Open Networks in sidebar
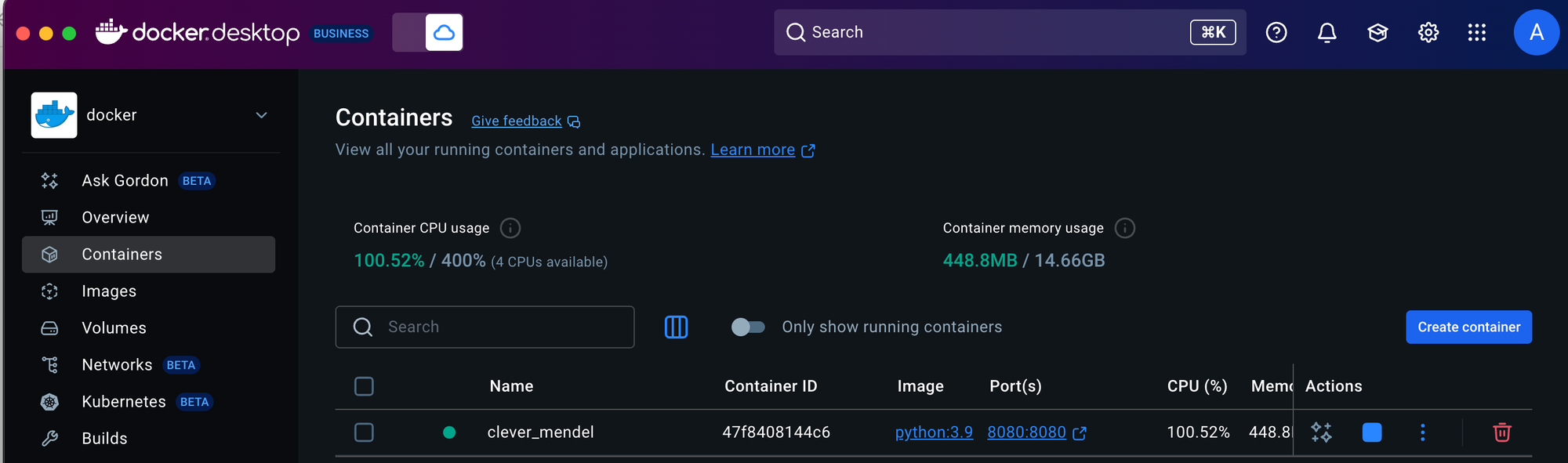Image resolution: width=1568 pixels, height=463 pixels. pyautogui.click(x=149, y=365)
